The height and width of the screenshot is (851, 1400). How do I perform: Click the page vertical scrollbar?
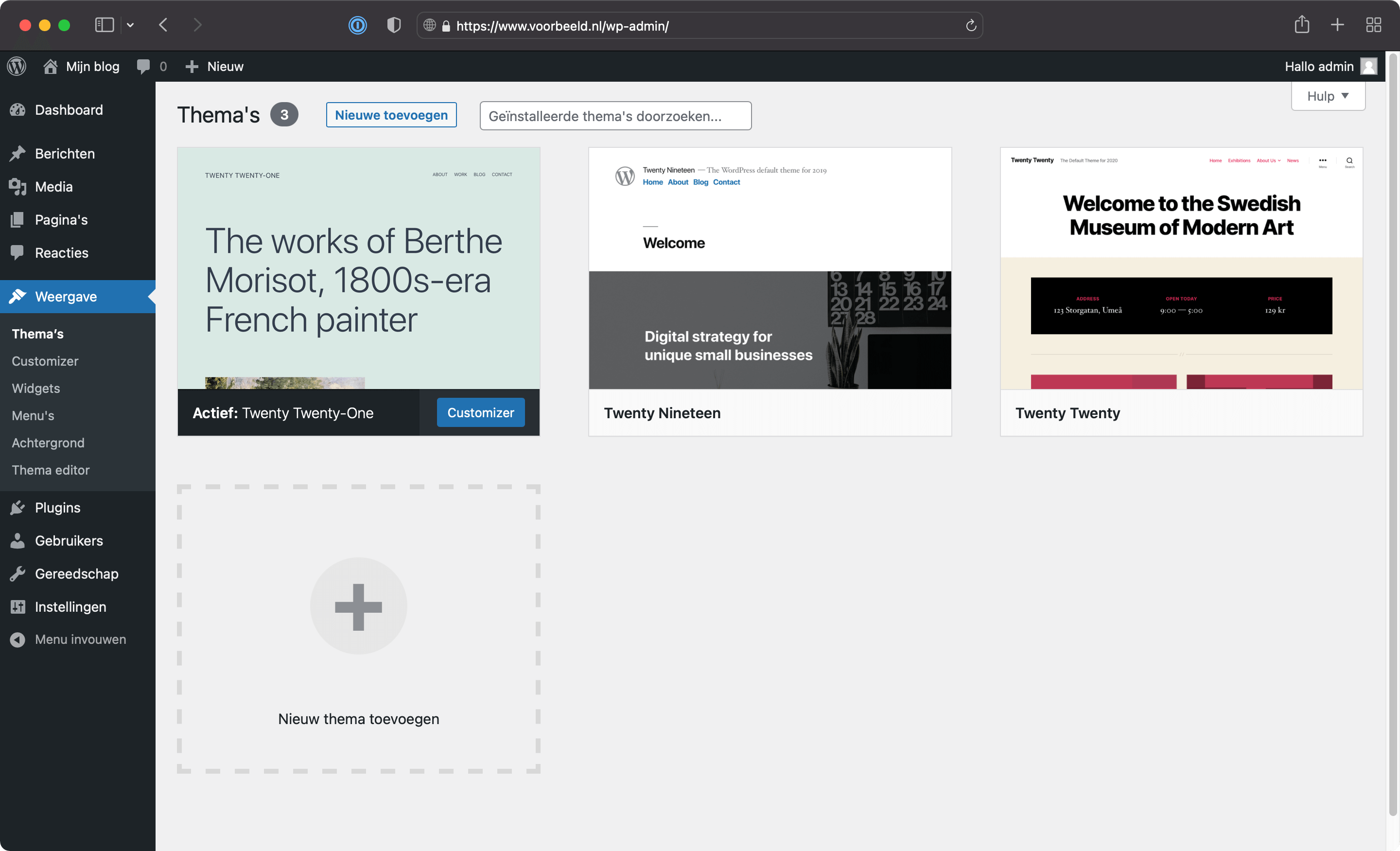point(1393,435)
